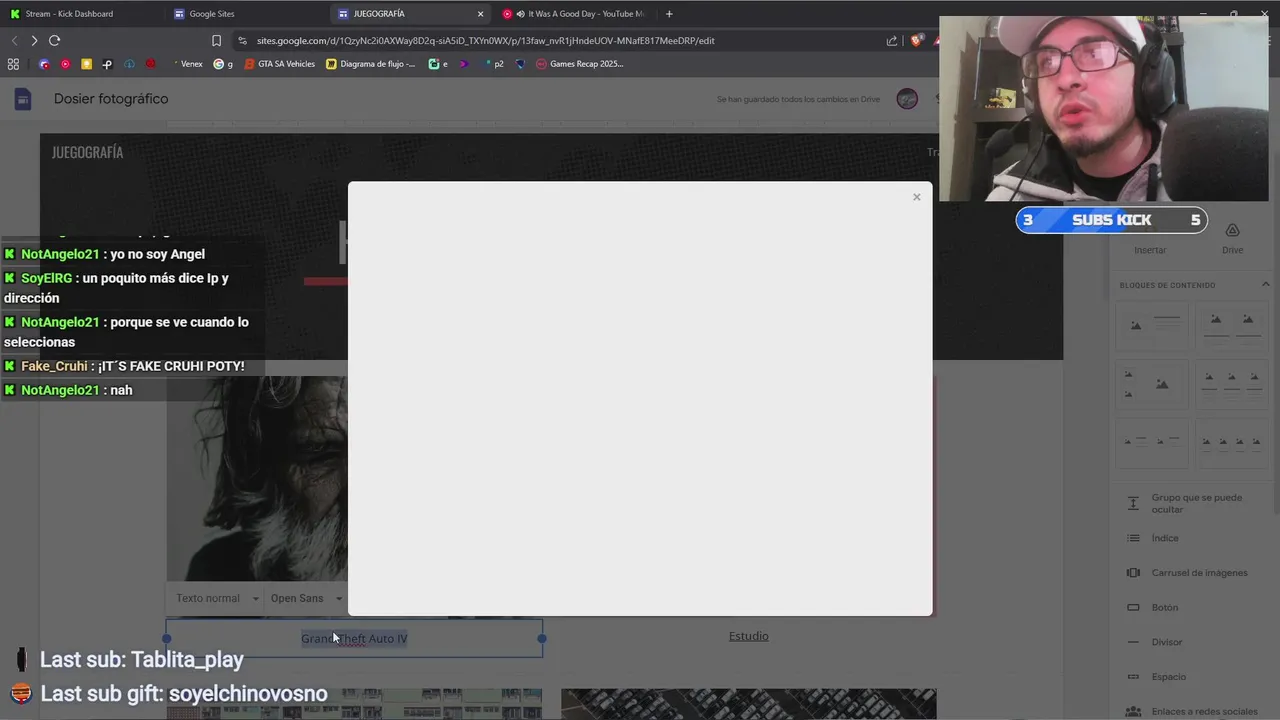Viewport: 1280px width, 720px height.
Task: Open the Brave shields icon
Action: point(915,41)
